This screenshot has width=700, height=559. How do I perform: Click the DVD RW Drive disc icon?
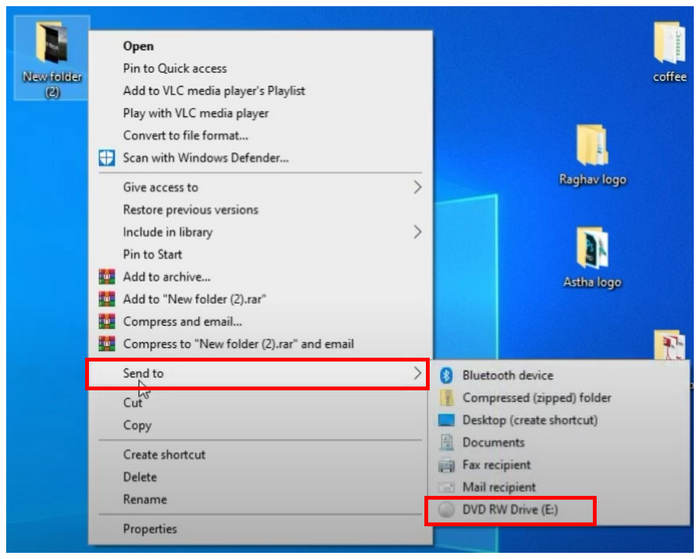pyautogui.click(x=446, y=509)
